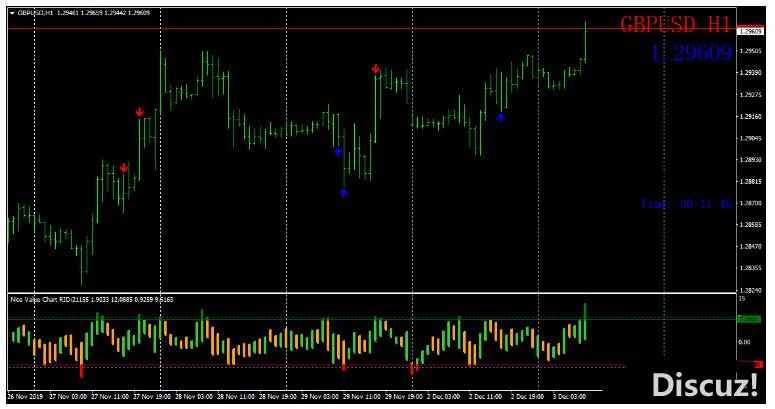775x409 pixels.
Task: Click indicator scale value 0.00
Action: tap(744, 342)
